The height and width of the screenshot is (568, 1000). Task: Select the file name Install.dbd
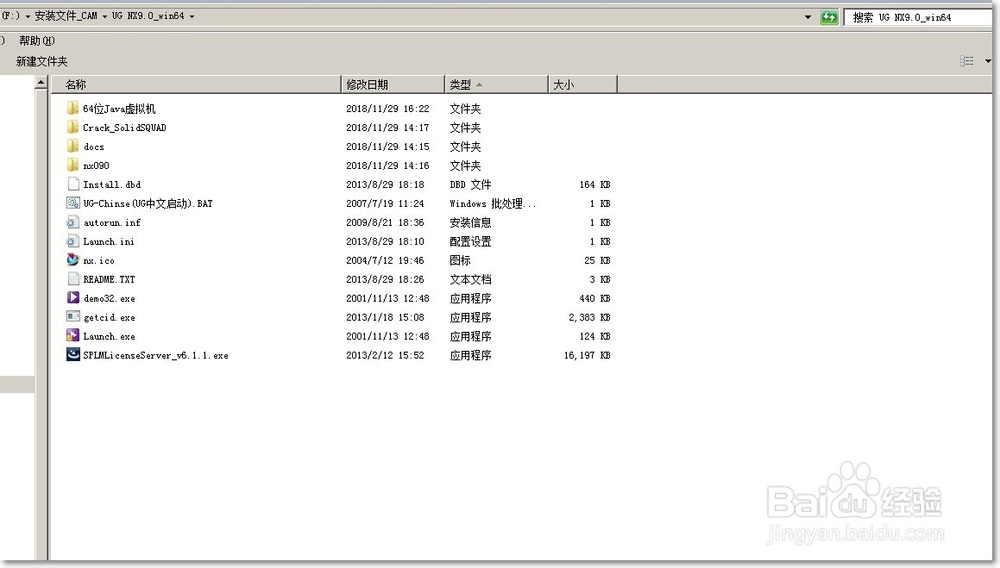112,185
